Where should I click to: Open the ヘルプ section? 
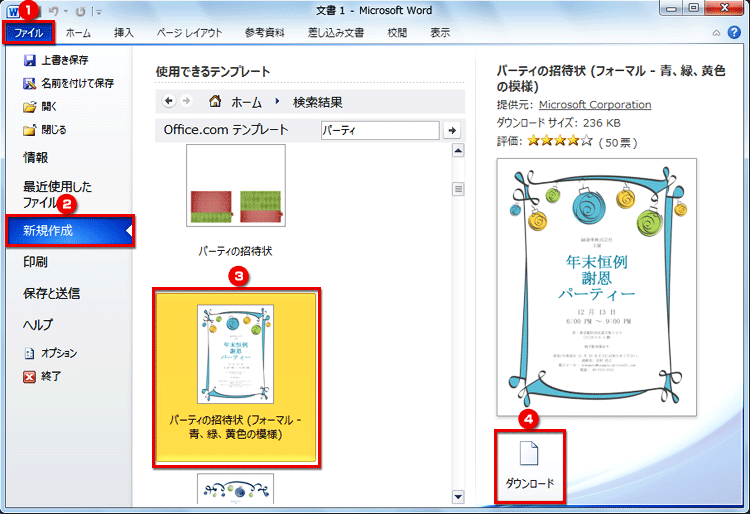click(x=38, y=325)
